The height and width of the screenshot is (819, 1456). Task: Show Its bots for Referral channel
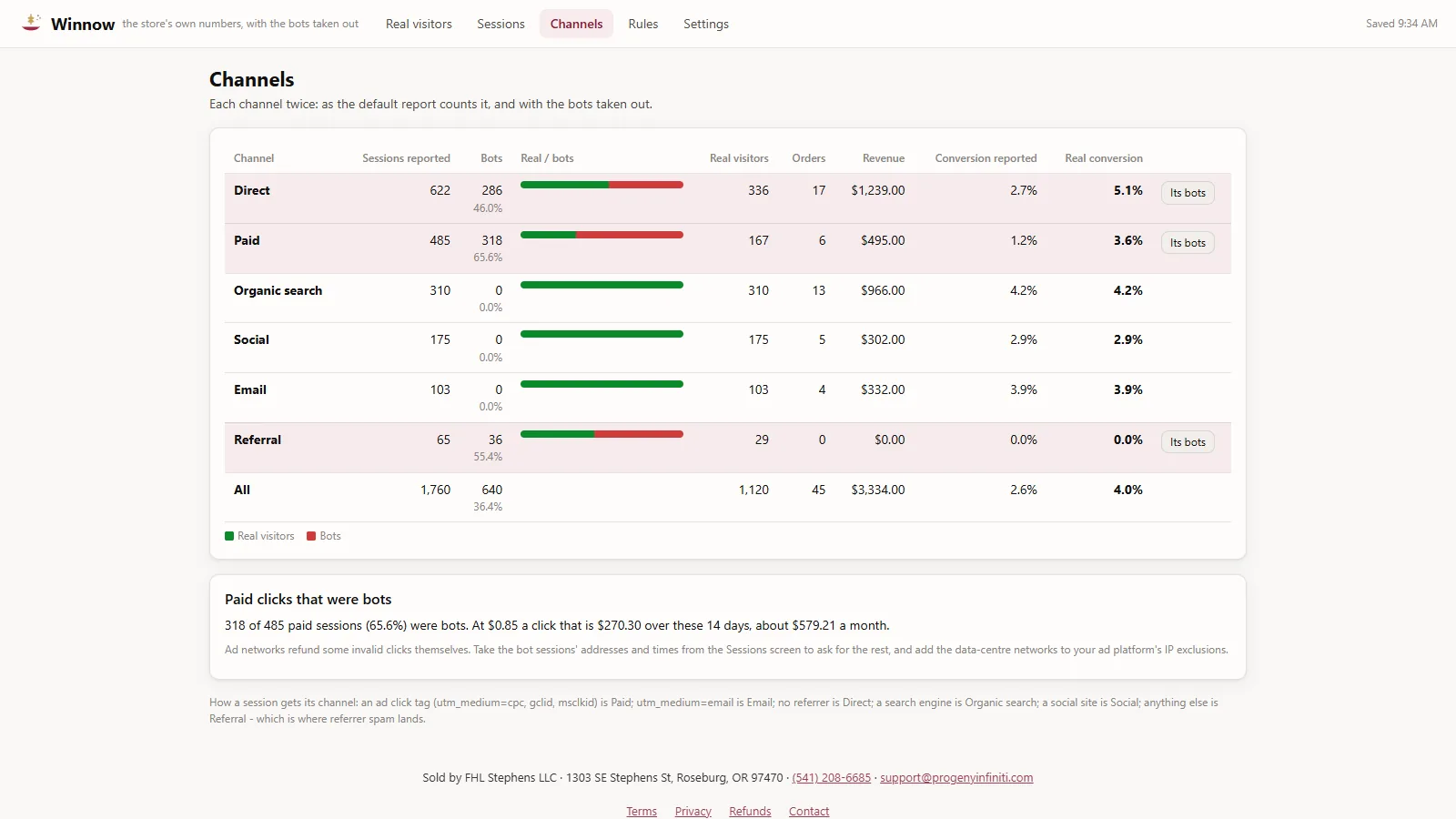[1188, 442]
